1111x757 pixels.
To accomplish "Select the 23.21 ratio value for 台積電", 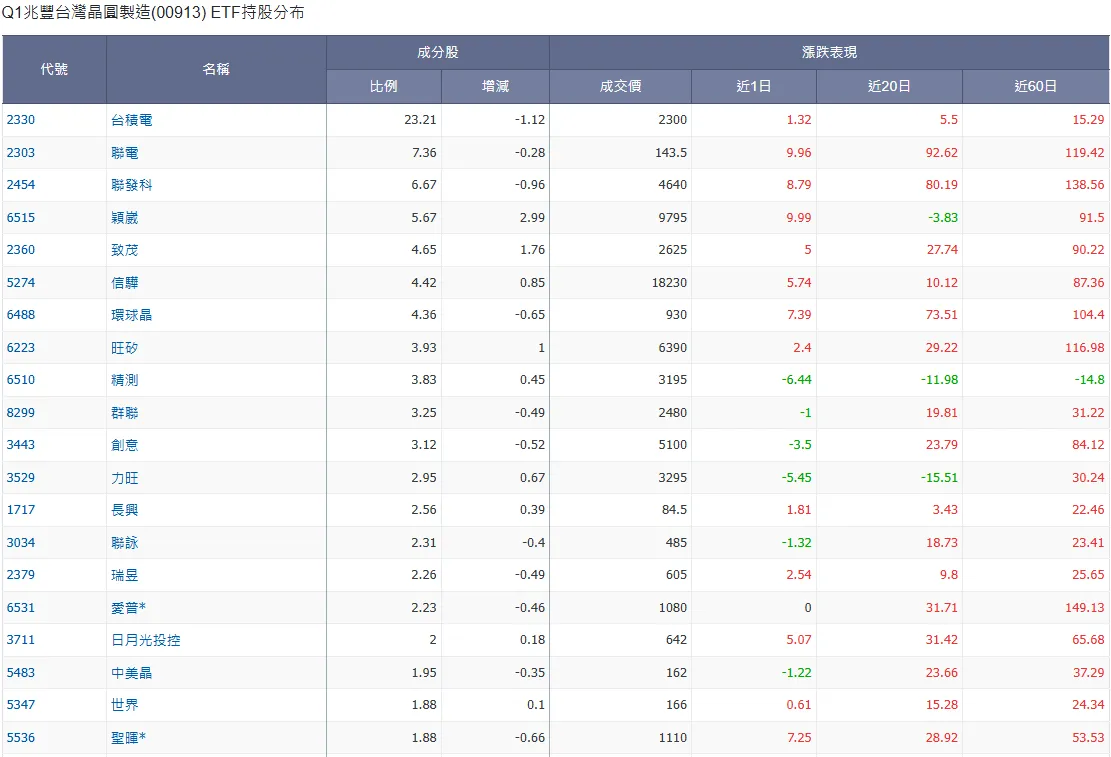I will tap(420, 120).
